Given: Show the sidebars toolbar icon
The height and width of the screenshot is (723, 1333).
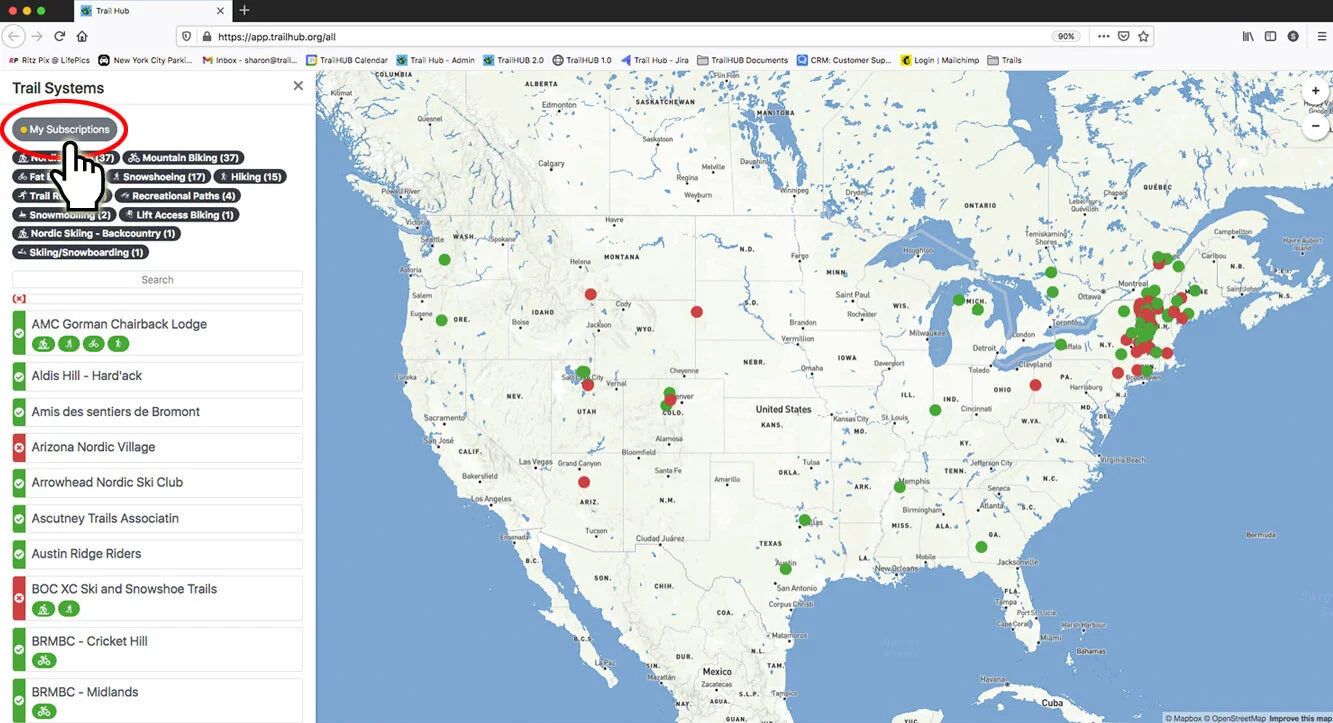Looking at the screenshot, I should 1270,36.
